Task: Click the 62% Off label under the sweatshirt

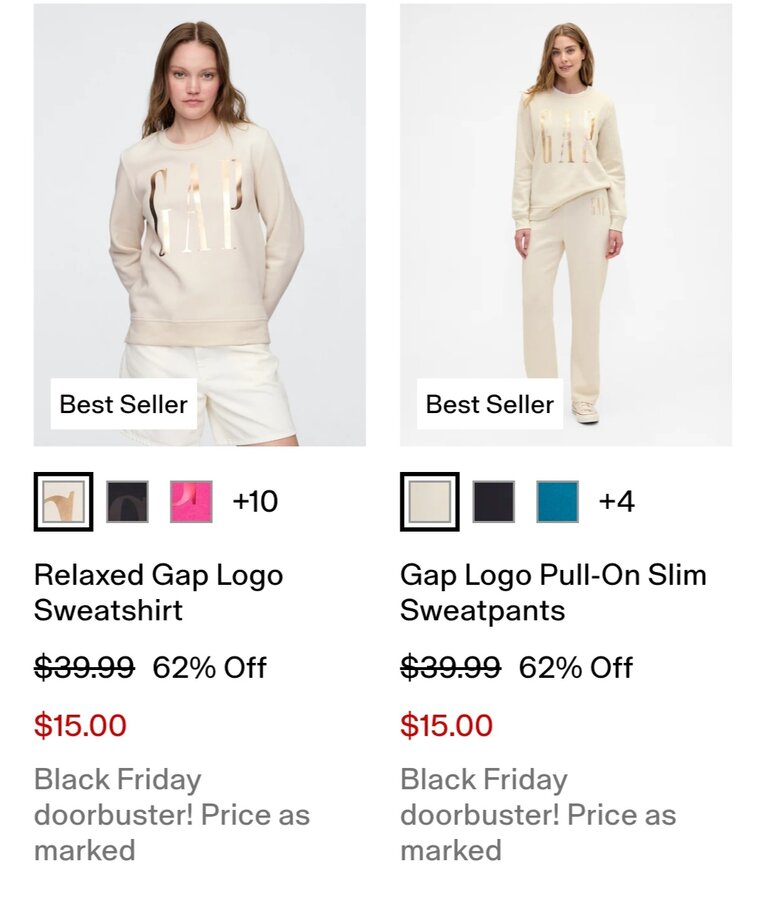Action: click(x=209, y=667)
